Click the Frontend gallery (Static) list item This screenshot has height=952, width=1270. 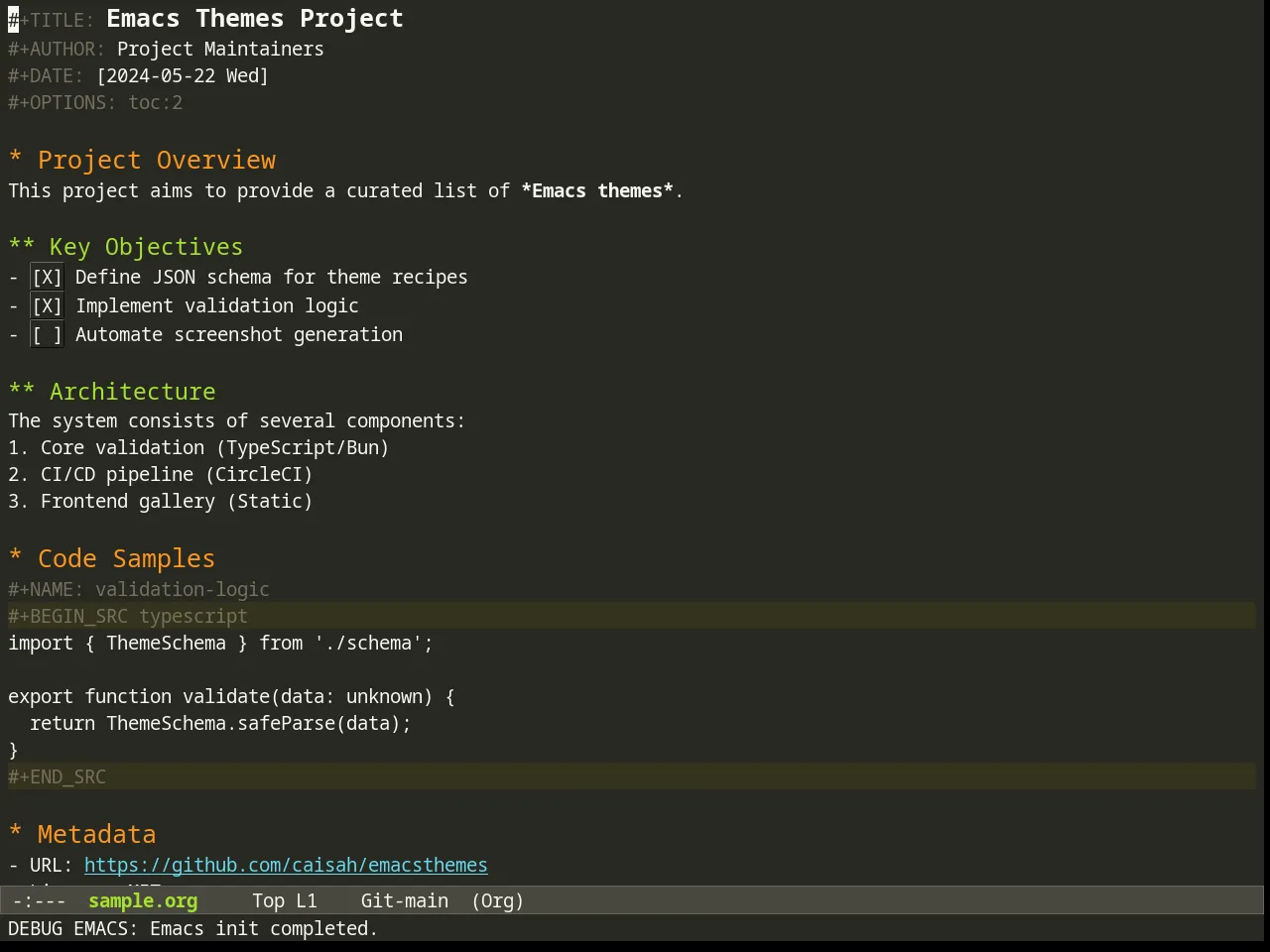[161, 501]
